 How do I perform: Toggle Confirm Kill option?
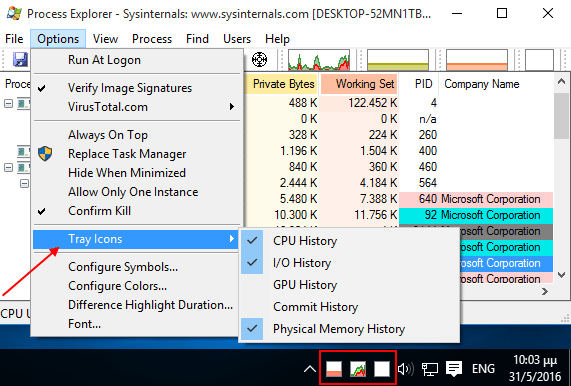pyautogui.click(x=137, y=211)
